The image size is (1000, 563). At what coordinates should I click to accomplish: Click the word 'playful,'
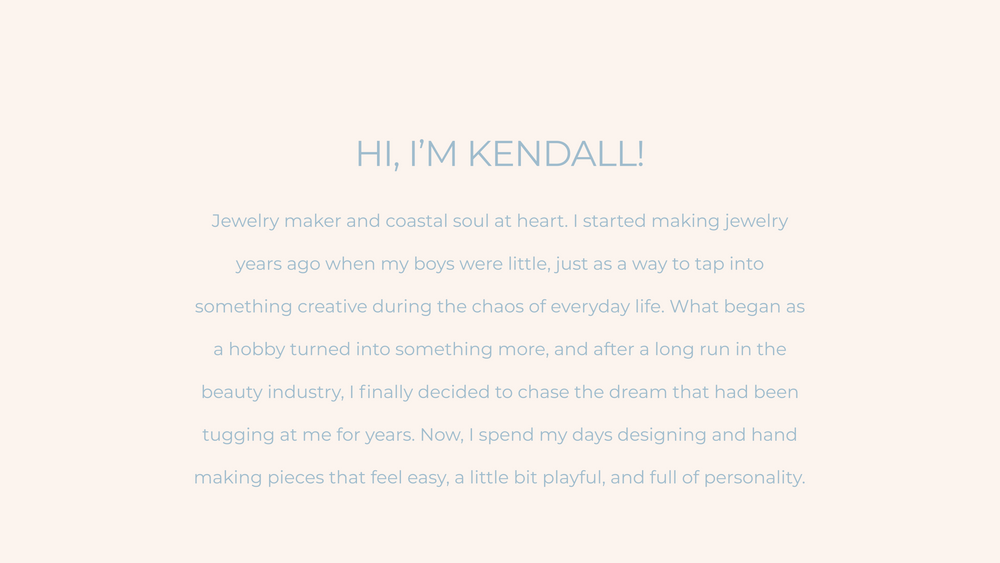coord(573,478)
